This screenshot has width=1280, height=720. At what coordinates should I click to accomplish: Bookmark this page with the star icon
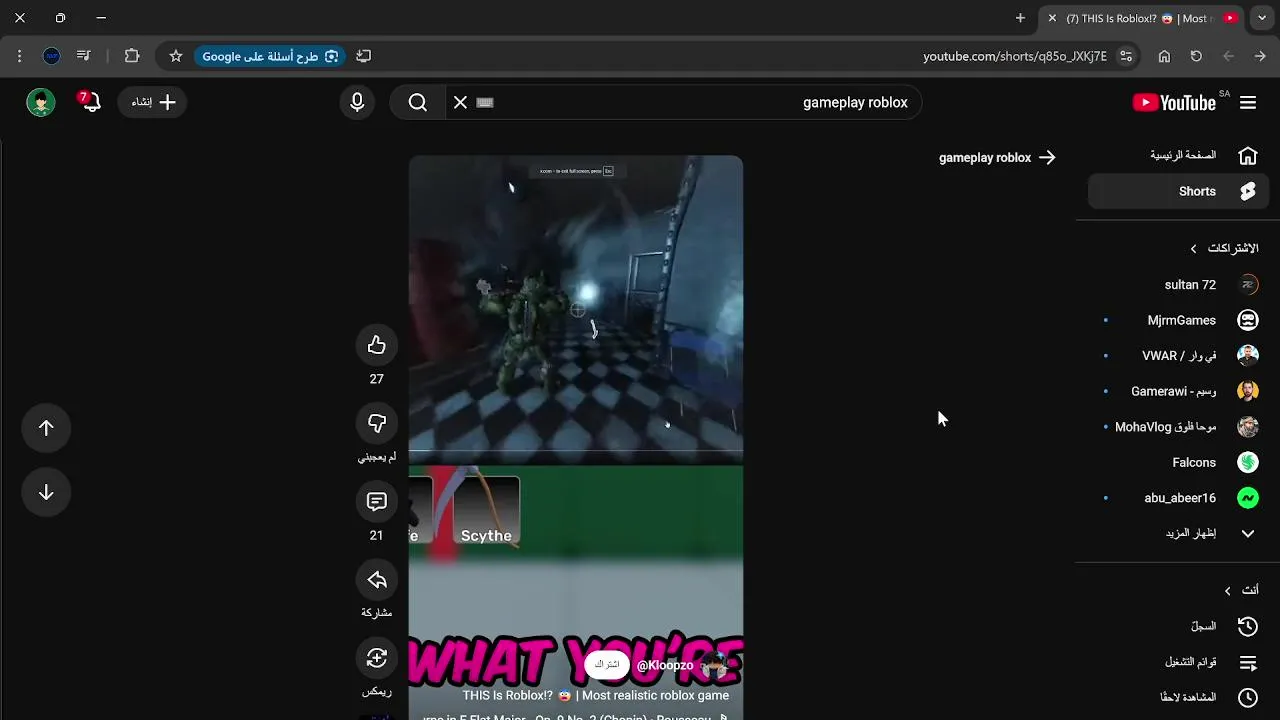pyautogui.click(x=176, y=56)
